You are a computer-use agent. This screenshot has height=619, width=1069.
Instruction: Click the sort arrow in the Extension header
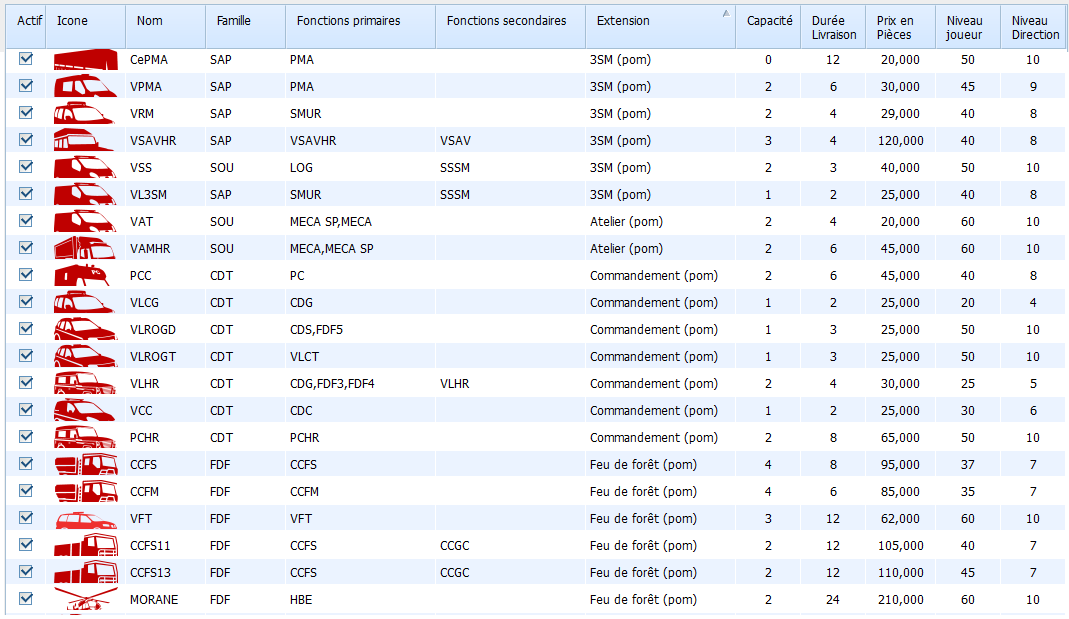(x=725, y=14)
